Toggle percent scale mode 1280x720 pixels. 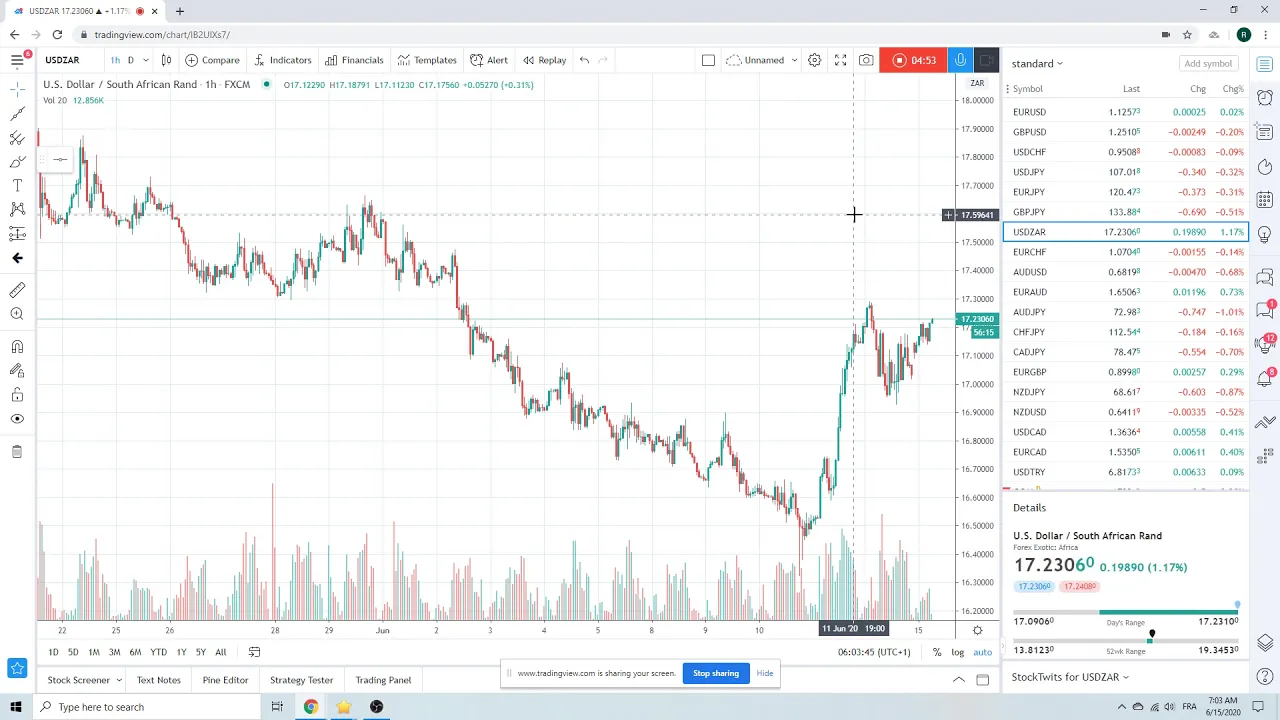tap(937, 652)
